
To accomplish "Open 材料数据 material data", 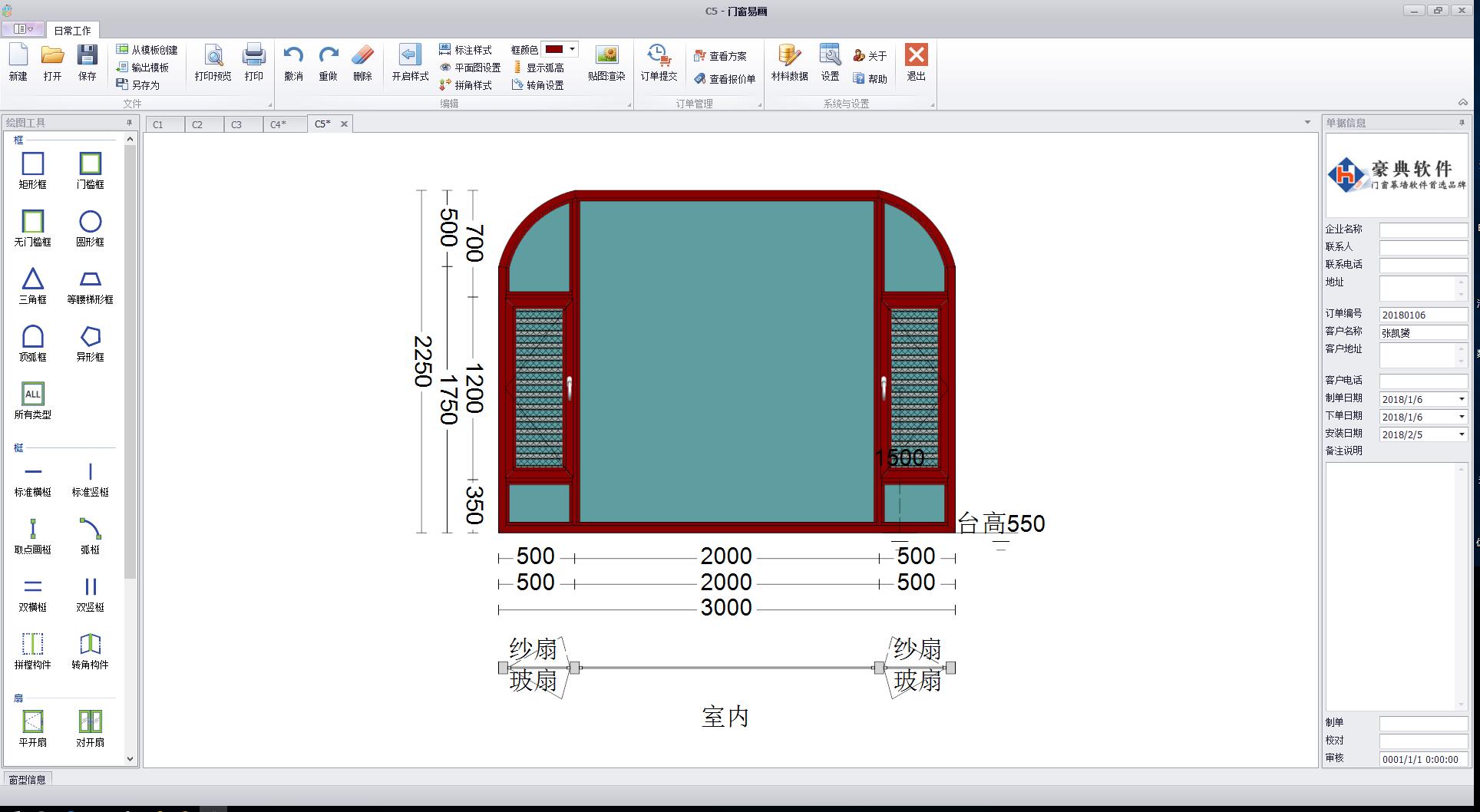I will (x=789, y=62).
